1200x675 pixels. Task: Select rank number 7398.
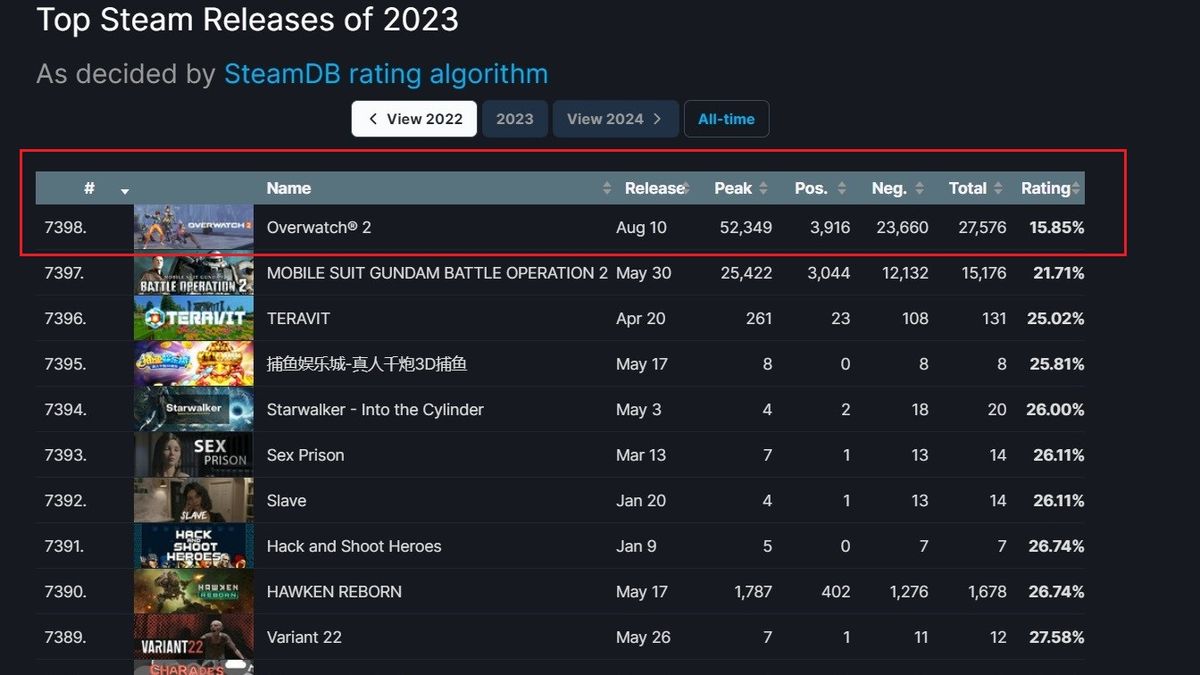pos(66,227)
